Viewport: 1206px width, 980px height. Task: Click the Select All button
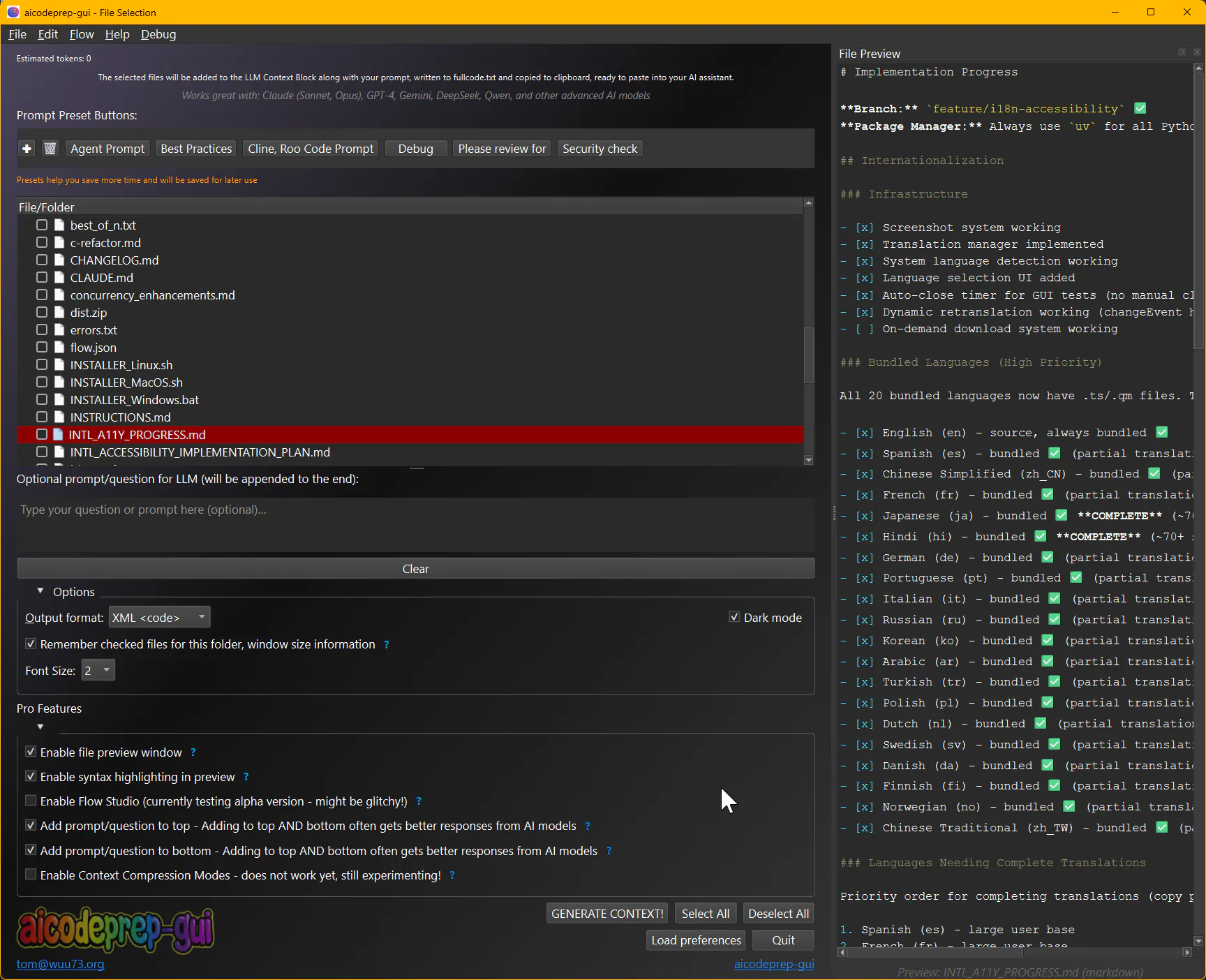tap(706, 914)
